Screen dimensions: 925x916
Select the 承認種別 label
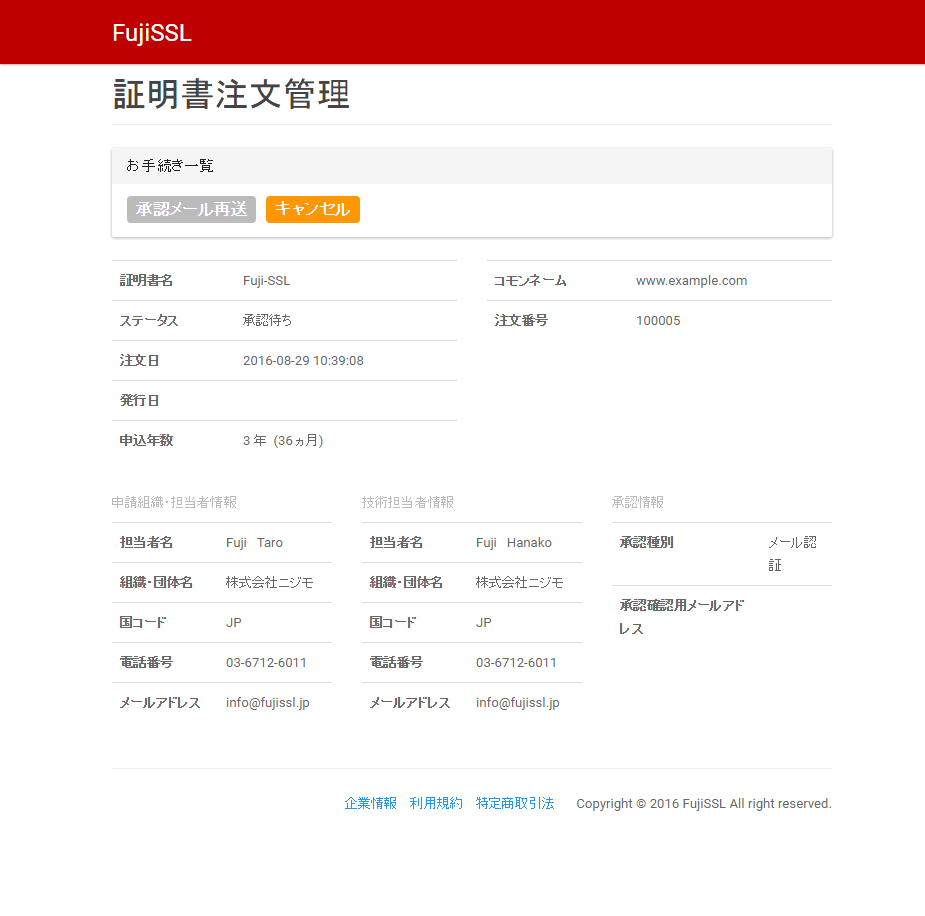coord(646,543)
